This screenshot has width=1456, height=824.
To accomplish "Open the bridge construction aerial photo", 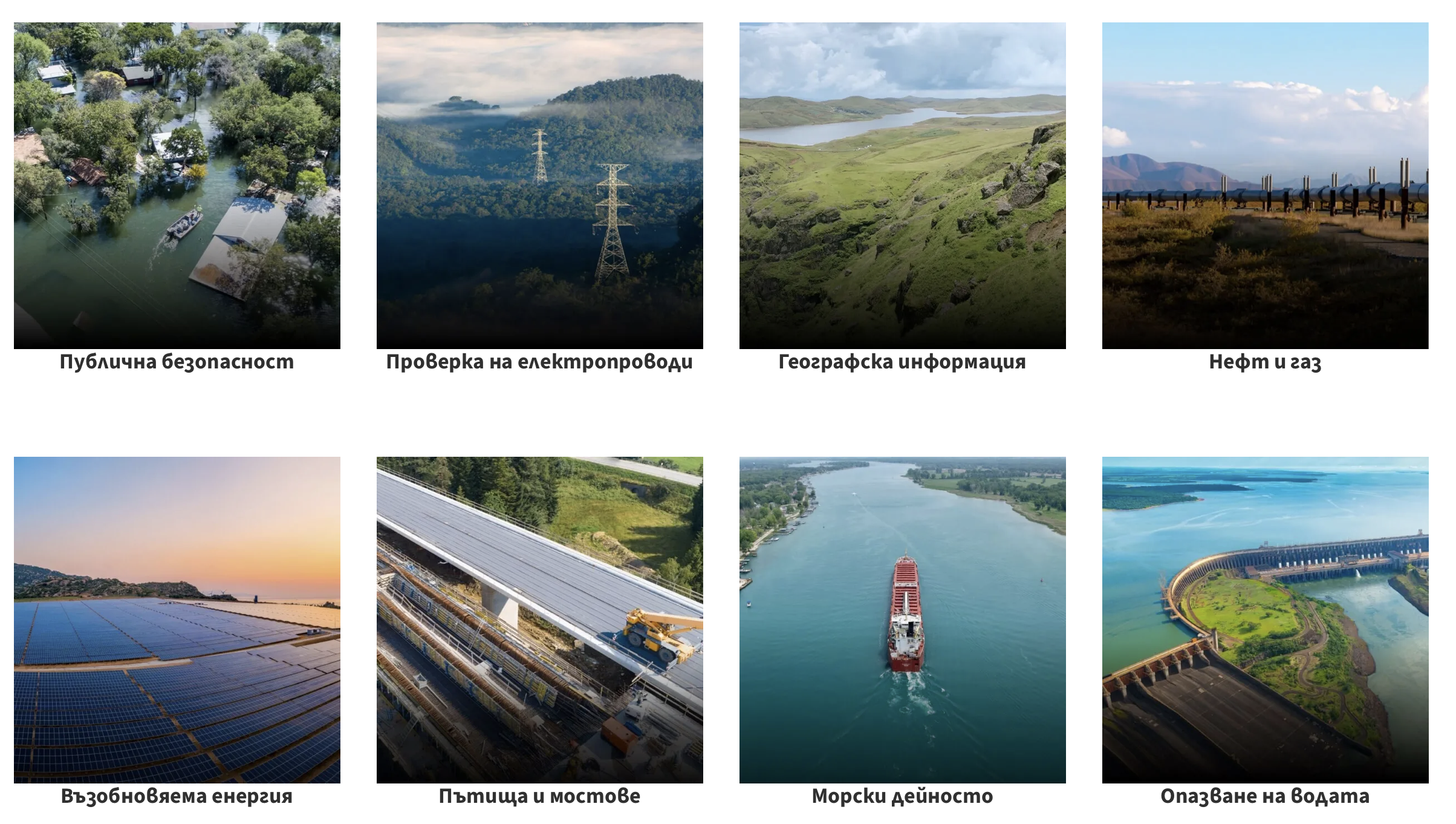I will pos(539,620).
